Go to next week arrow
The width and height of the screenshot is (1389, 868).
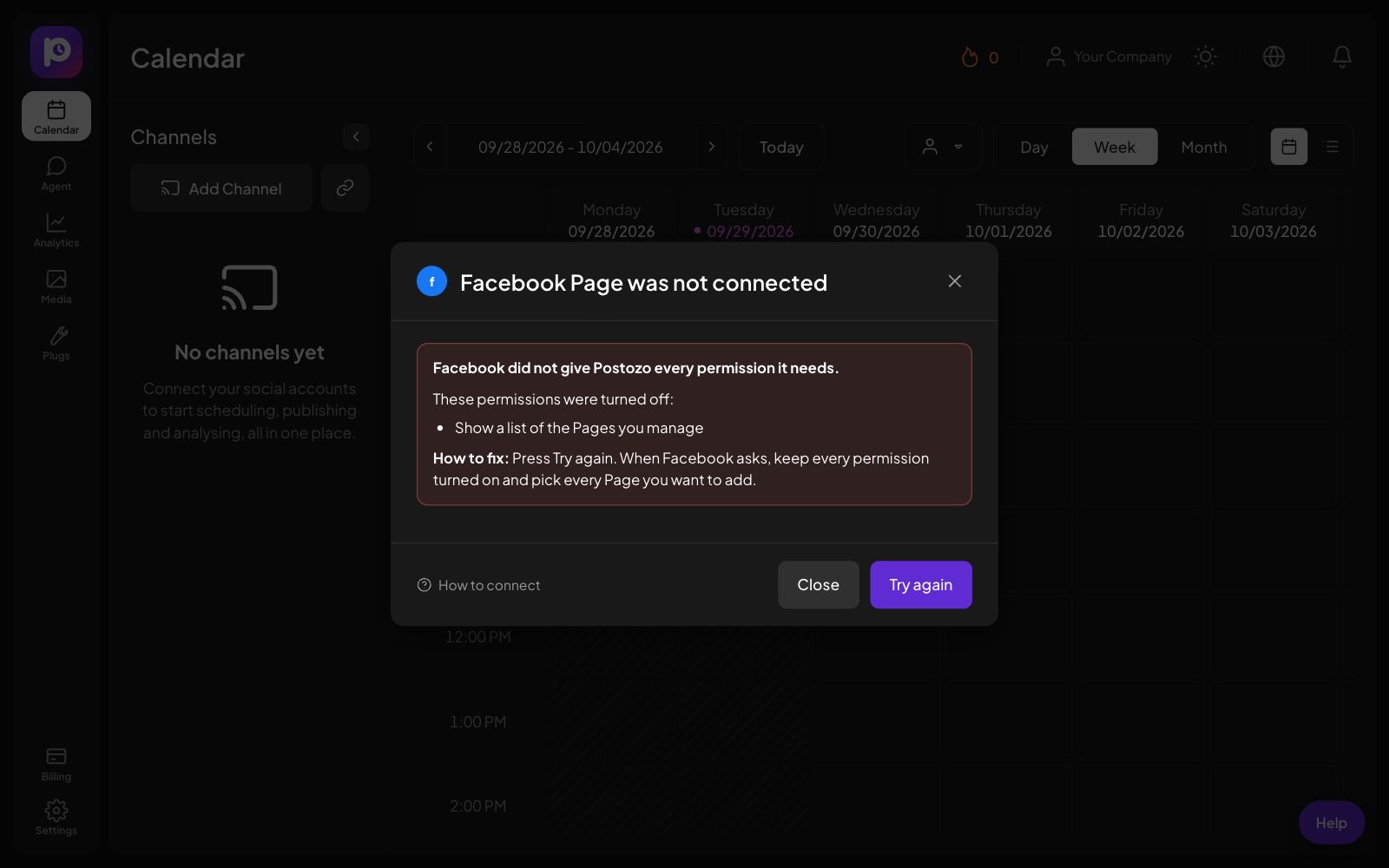click(x=711, y=147)
